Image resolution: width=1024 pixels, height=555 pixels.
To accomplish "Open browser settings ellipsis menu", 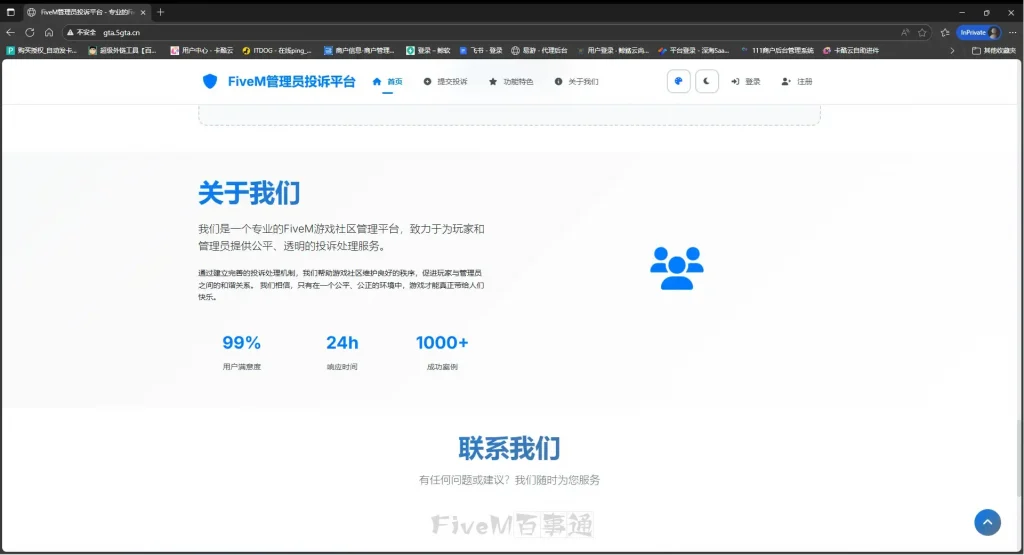I will (x=1012, y=32).
